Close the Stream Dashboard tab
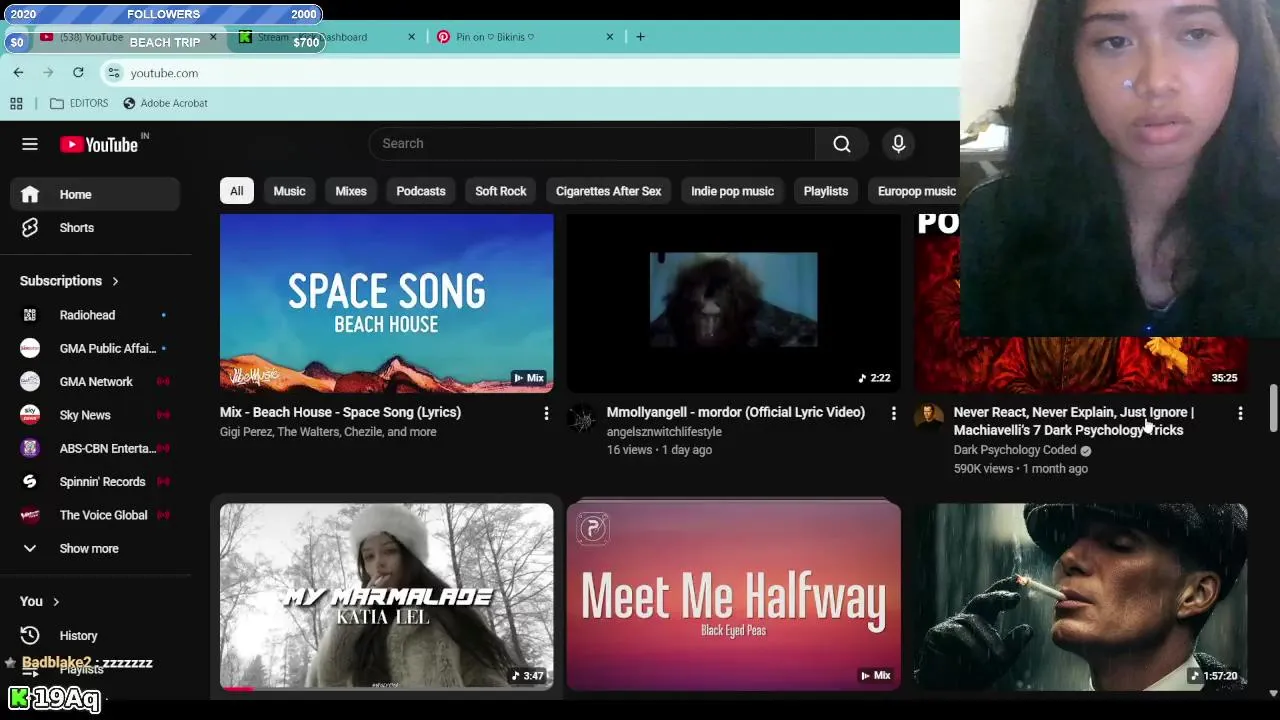The width and height of the screenshot is (1280, 720). click(411, 37)
